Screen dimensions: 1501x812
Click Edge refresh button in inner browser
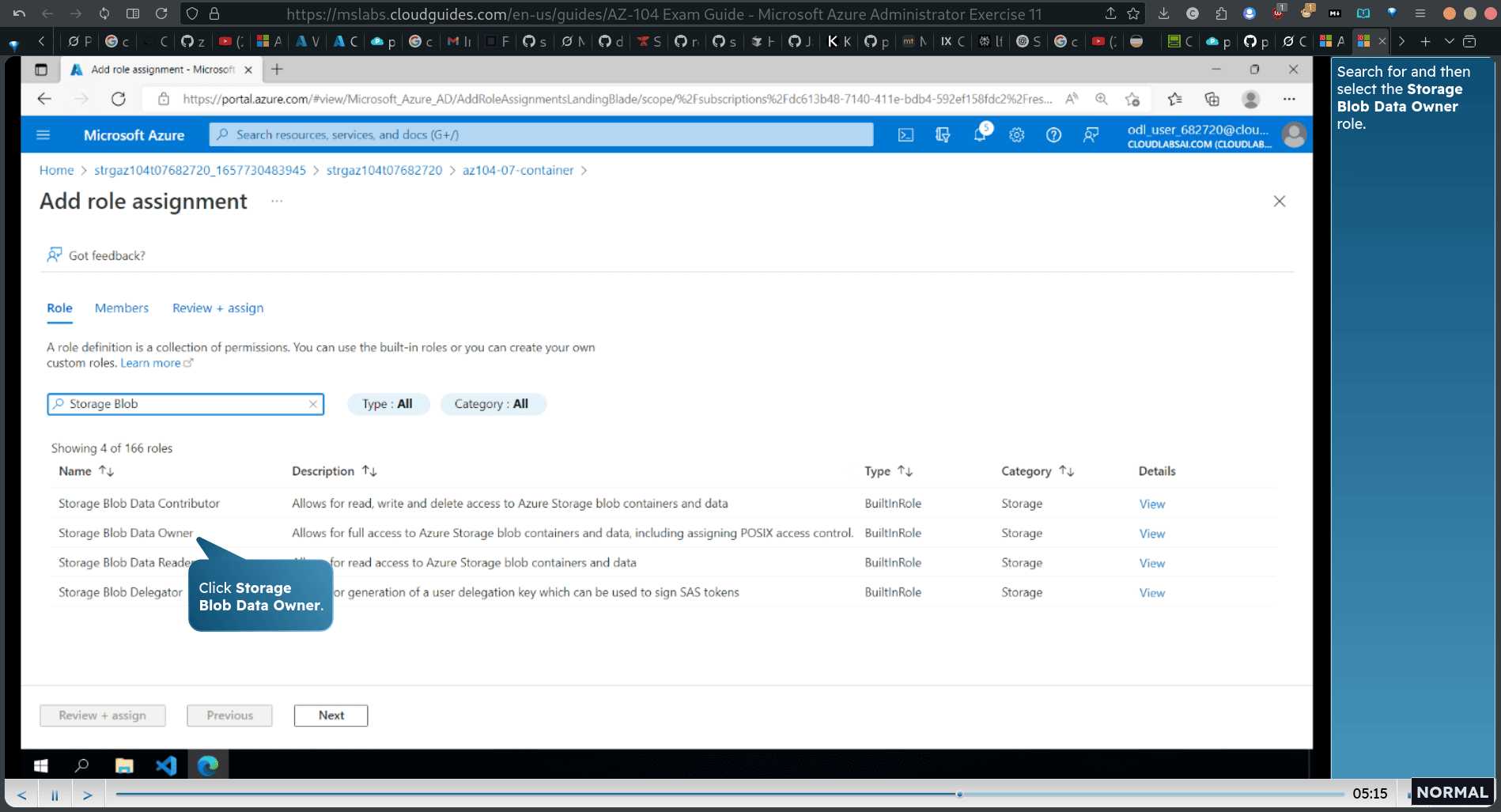coord(119,99)
